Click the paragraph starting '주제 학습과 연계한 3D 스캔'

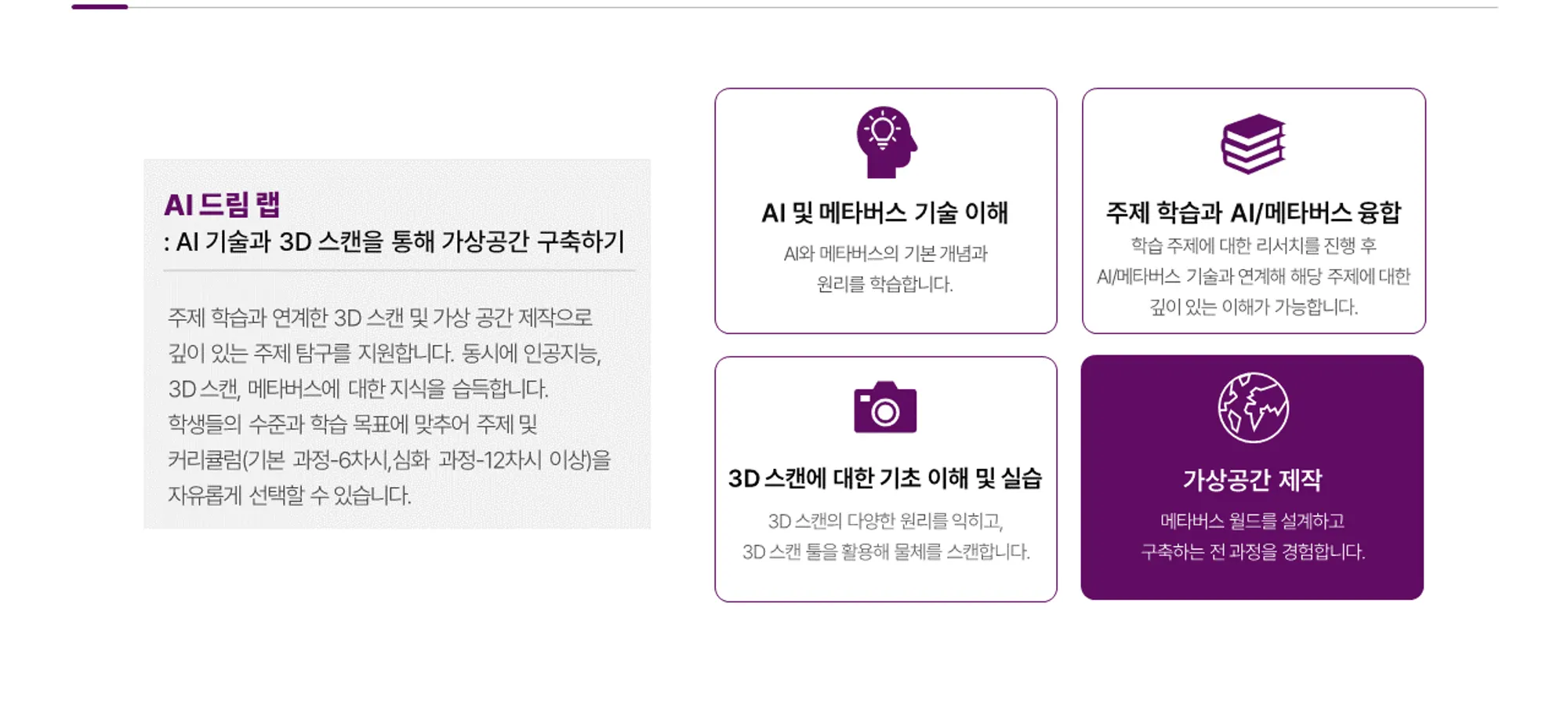pos(380,318)
